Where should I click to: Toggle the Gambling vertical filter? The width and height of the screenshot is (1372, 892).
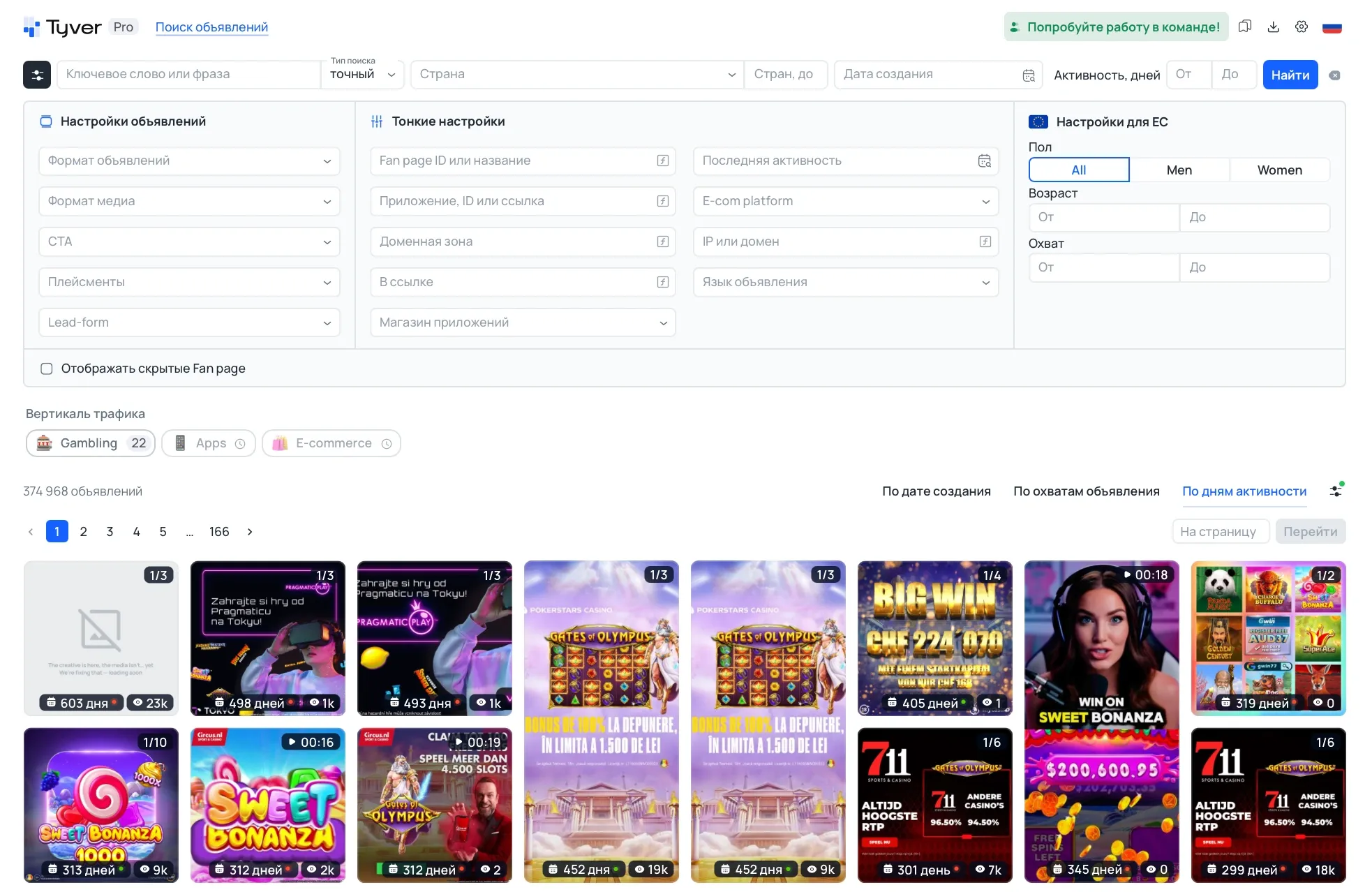90,443
